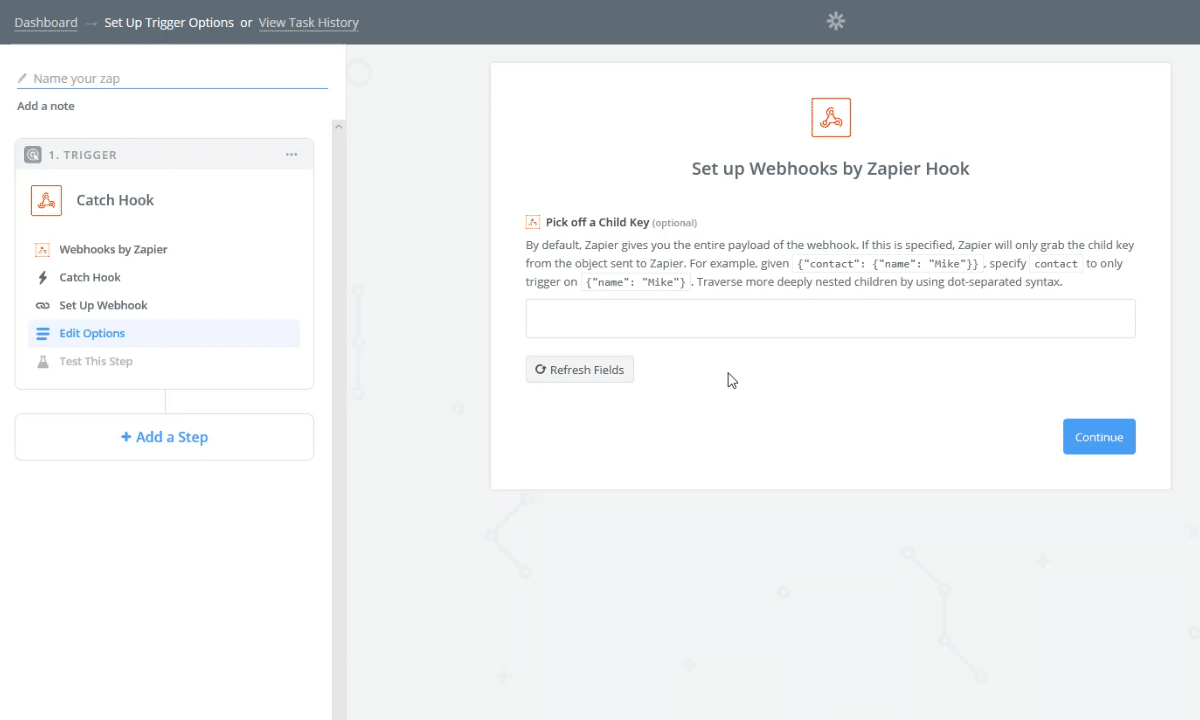Click the pencil icon beside zap name
The image size is (1200, 720).
click(x=22, y=78)
